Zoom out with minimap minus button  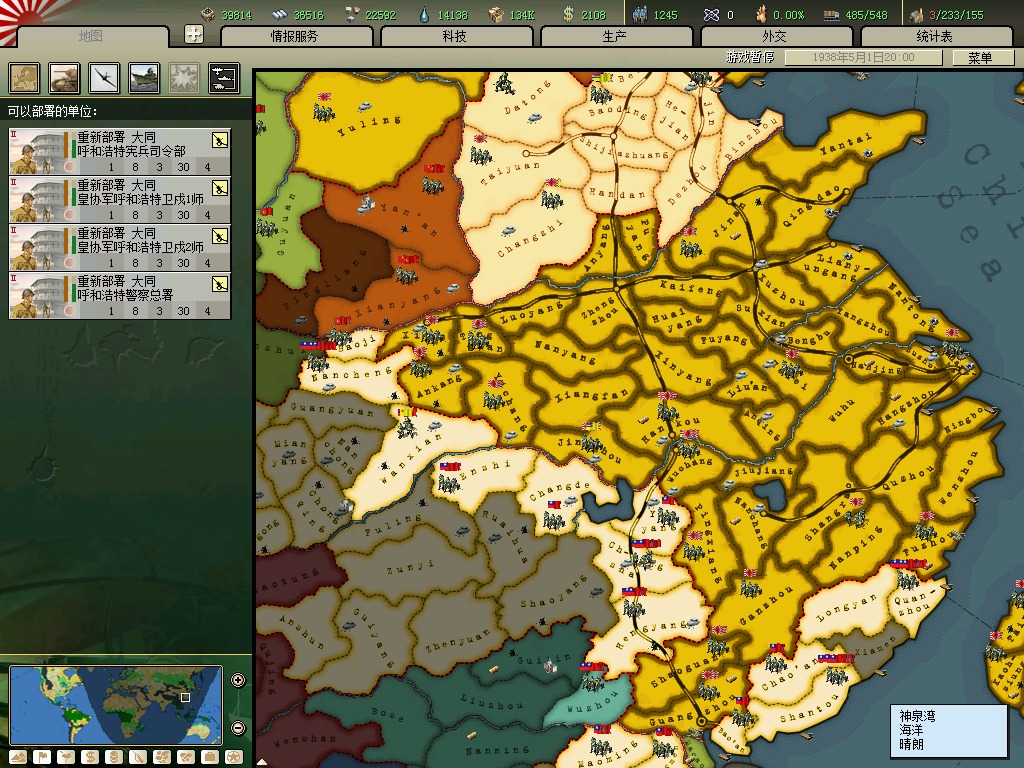(238, 728)
